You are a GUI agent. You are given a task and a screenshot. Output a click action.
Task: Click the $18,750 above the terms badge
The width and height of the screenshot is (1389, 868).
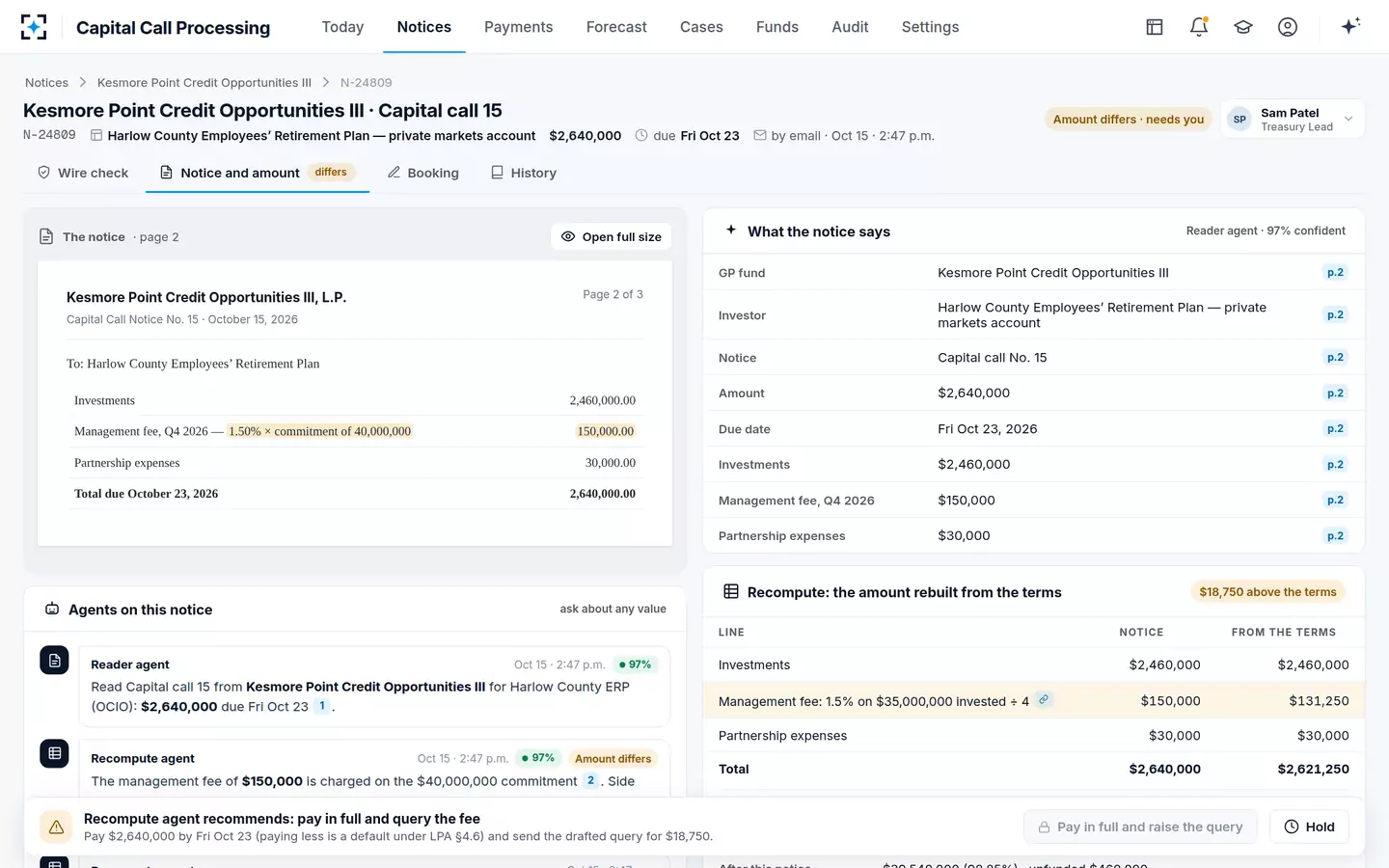pos(1267,592)
